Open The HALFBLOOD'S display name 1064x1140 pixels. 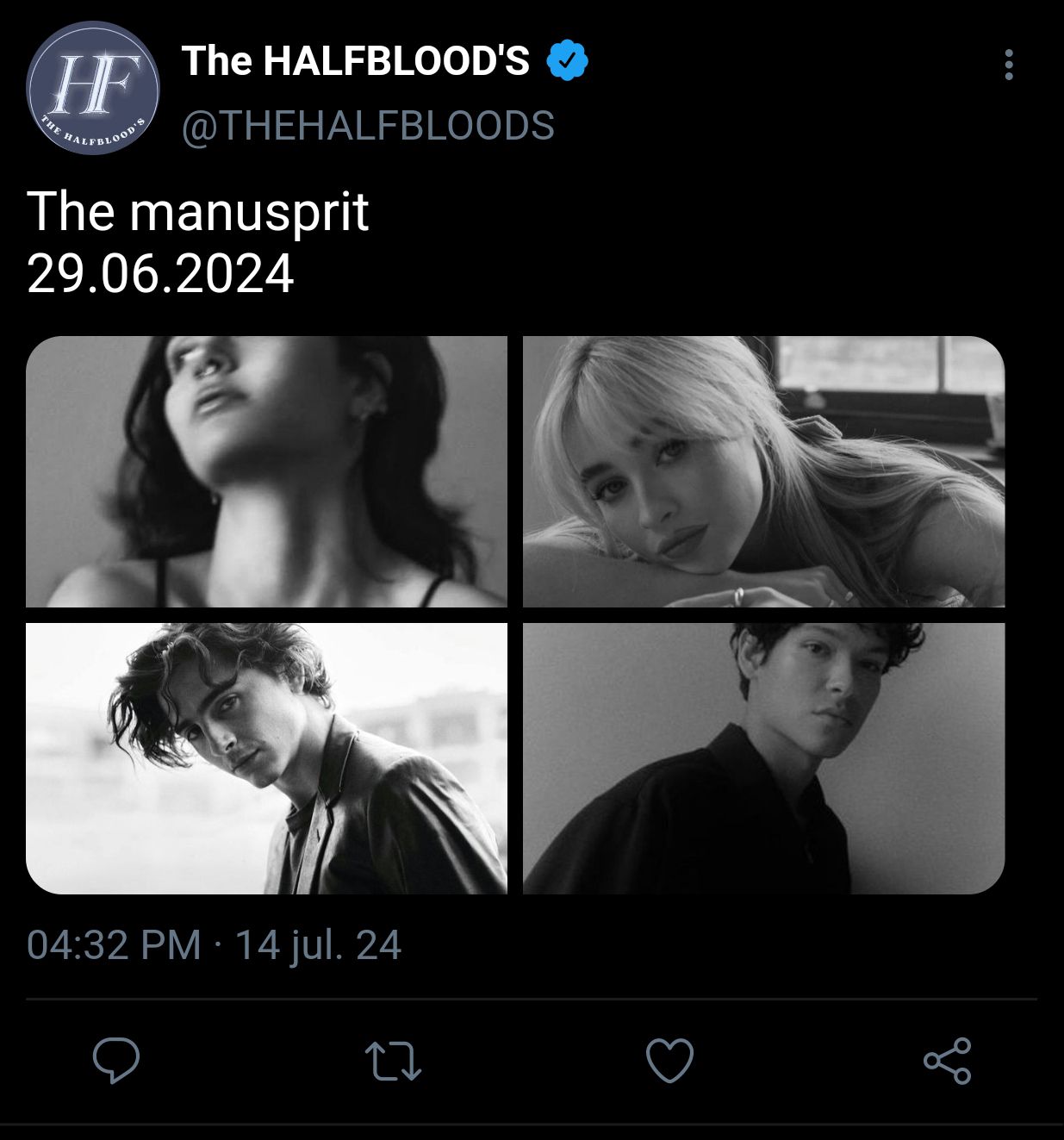point(355,60)
